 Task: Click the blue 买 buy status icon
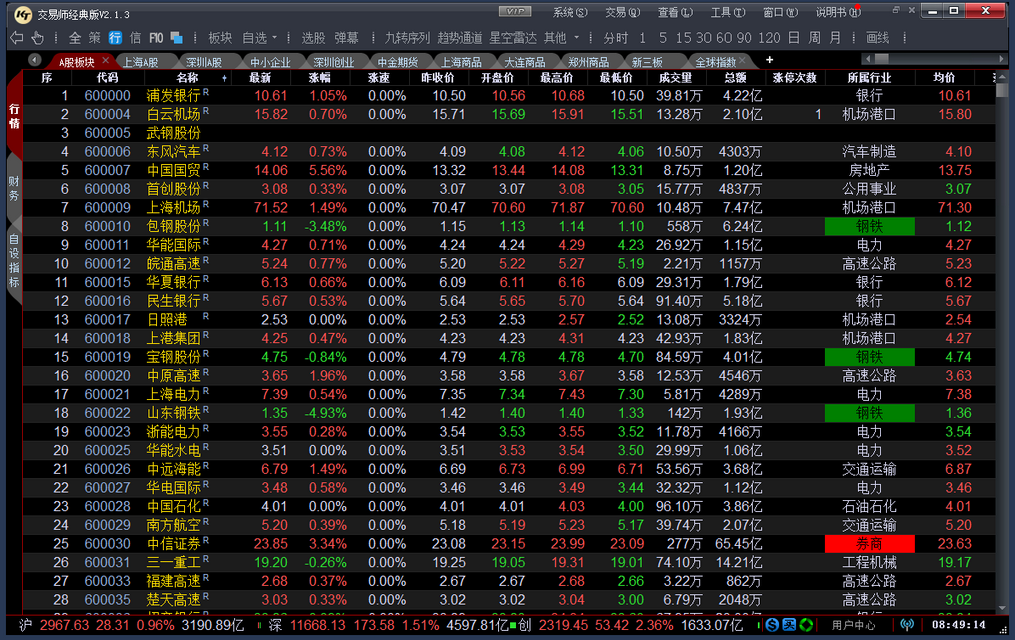tap(789, 625)
